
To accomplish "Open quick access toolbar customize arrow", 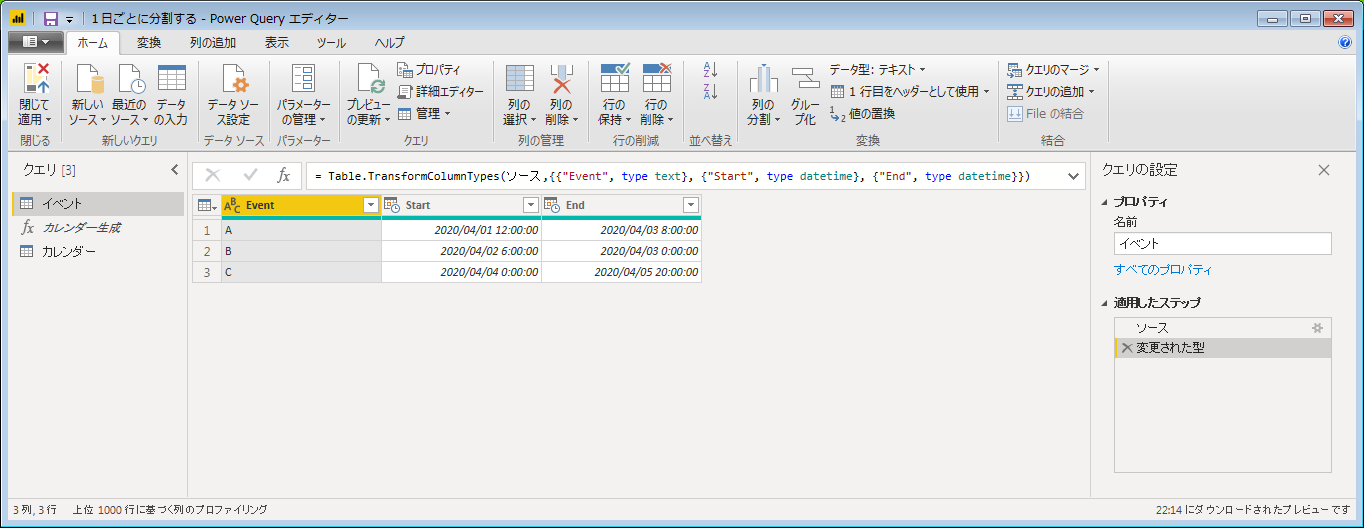I will point(69,20).
